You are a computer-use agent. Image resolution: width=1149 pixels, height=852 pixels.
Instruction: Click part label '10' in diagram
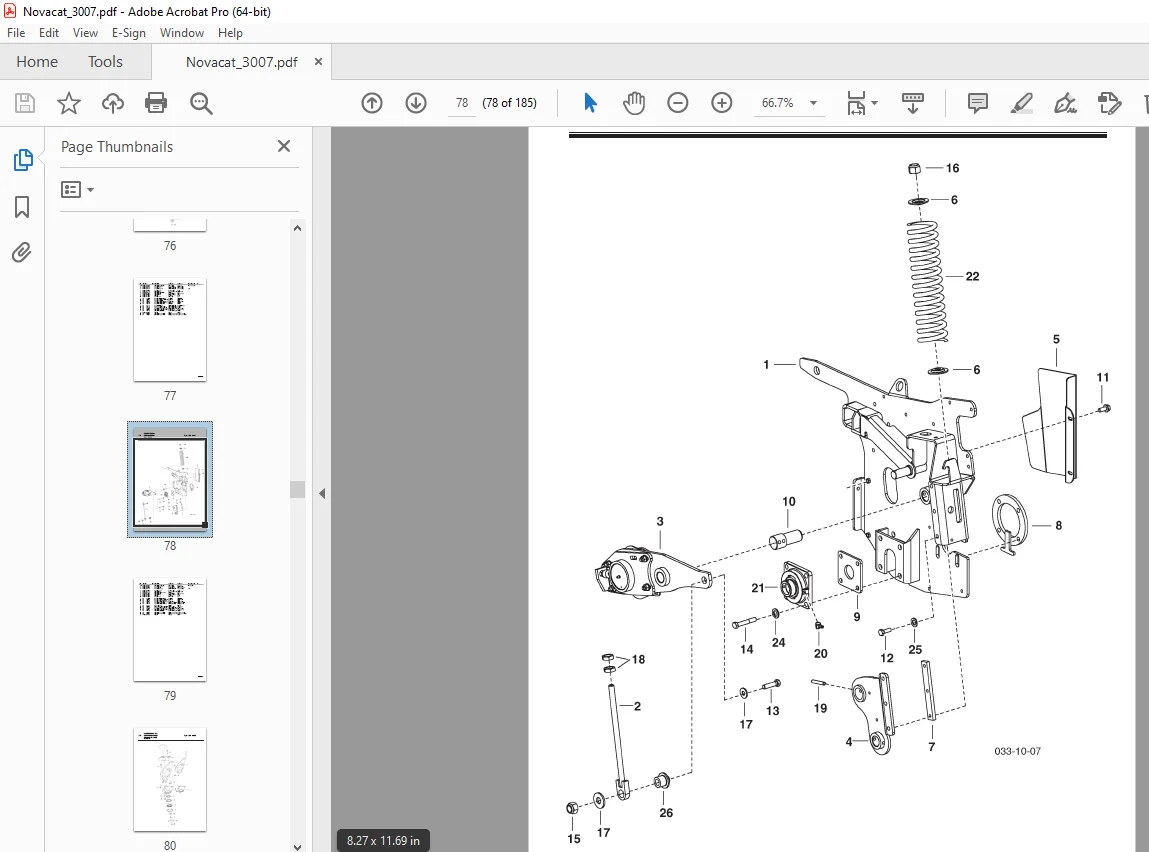pyautogui.click(x=788, y=502)
